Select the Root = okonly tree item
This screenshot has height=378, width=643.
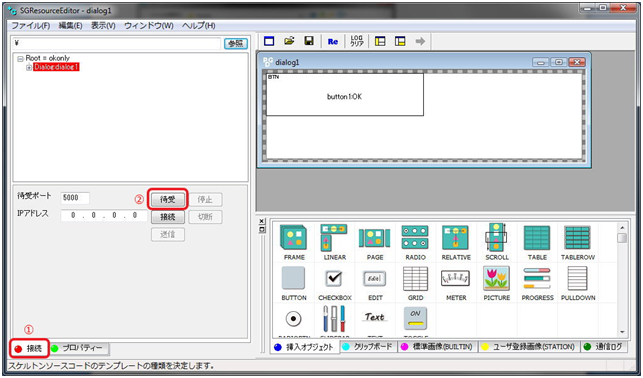tap(48, 58)
